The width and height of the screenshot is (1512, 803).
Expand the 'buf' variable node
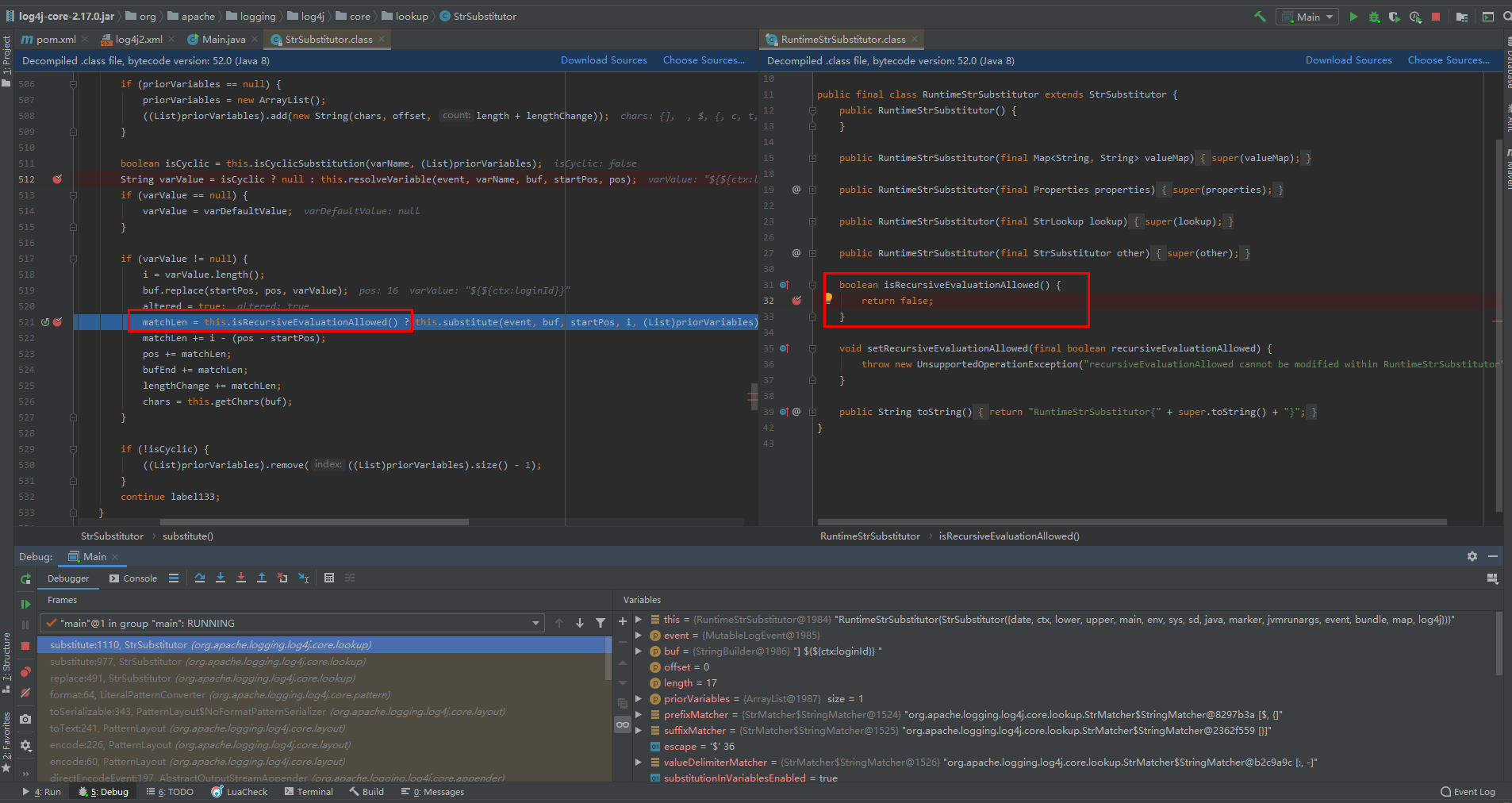click(x=639, y=651)
